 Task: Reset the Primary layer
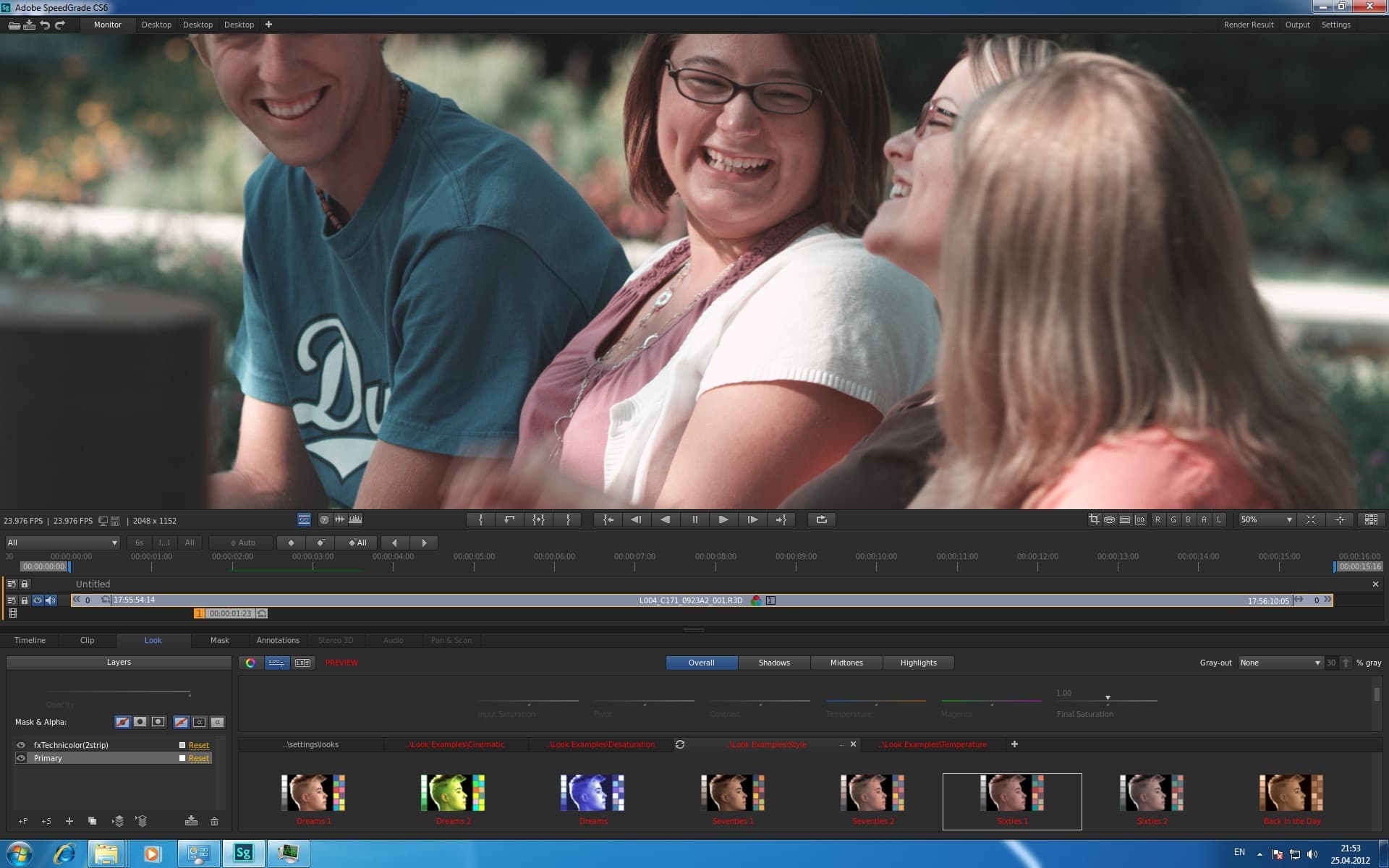(x=199, y=758)
